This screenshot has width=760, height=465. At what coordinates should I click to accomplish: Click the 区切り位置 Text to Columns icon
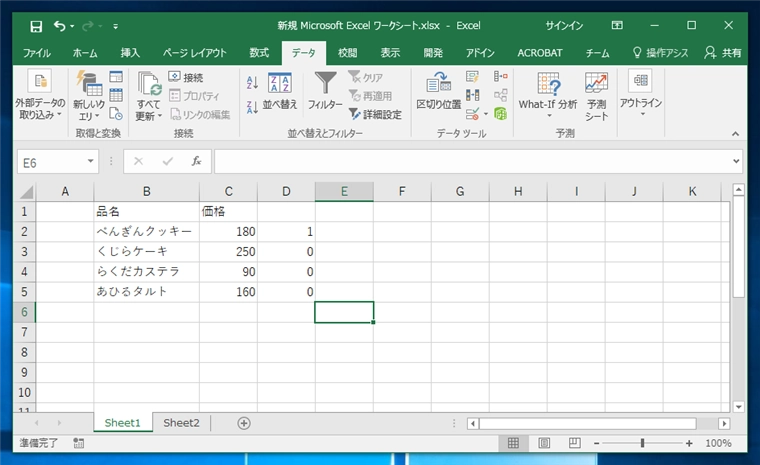[439, 90]
